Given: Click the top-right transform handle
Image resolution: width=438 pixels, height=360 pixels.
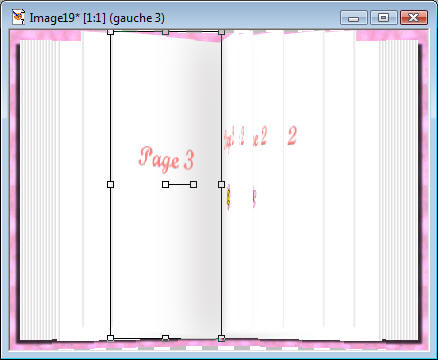Looking at the screenshot, I should tap(221, 32).
